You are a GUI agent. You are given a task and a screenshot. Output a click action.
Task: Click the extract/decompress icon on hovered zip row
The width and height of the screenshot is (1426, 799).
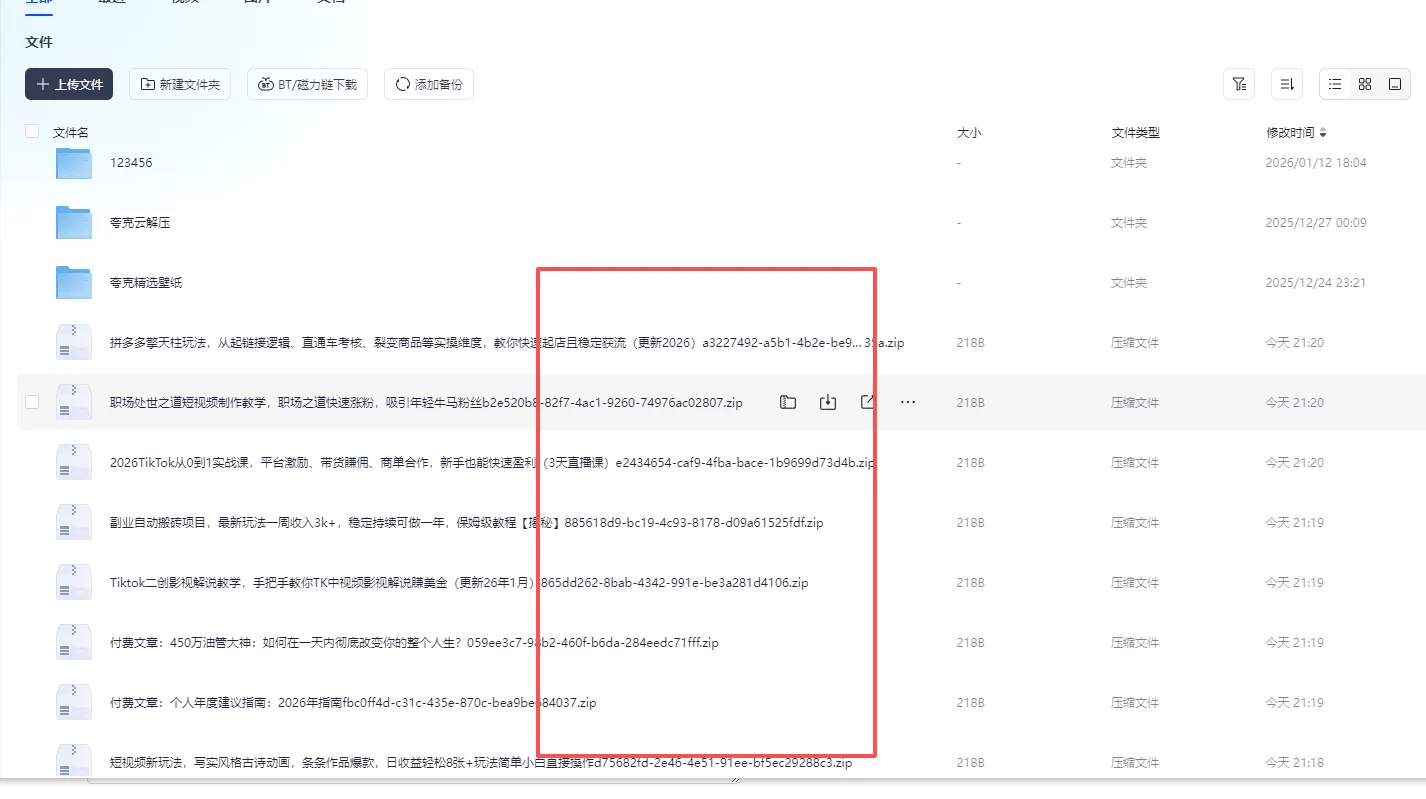(787, 401)
